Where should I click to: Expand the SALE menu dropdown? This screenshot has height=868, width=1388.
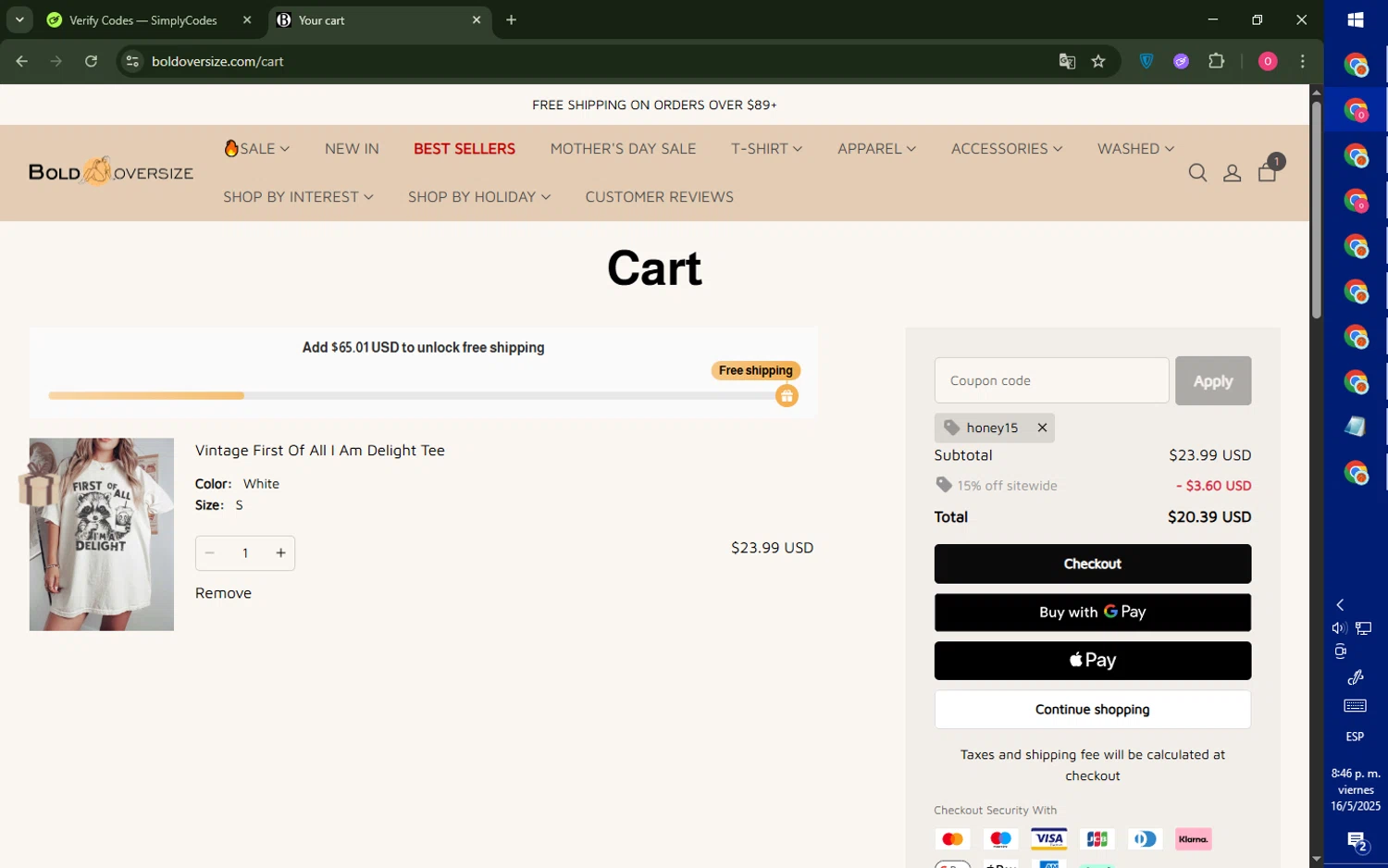[x=257, y=148]
